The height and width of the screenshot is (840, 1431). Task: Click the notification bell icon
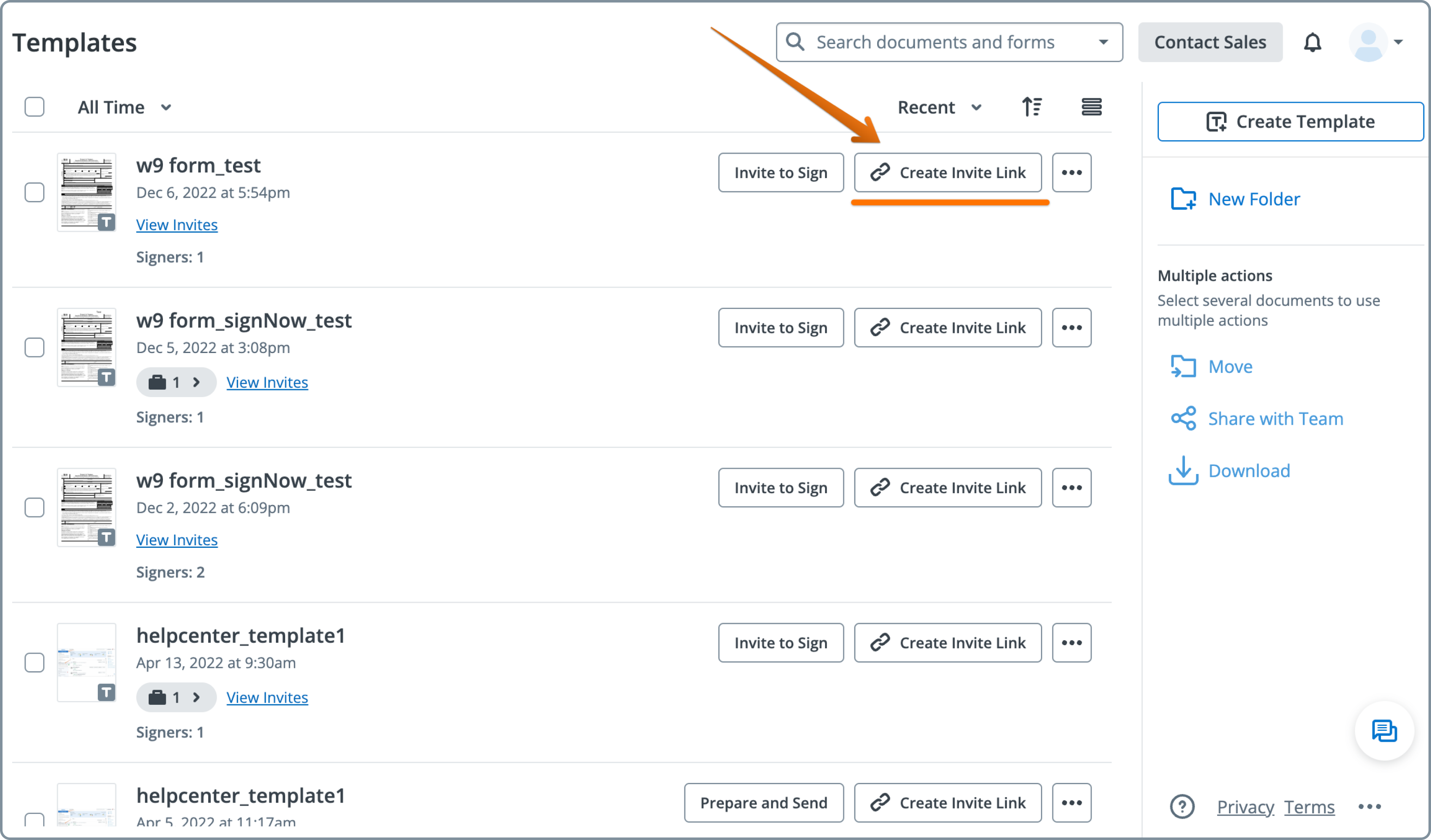pyautogui.click(x=1312, y=42)
